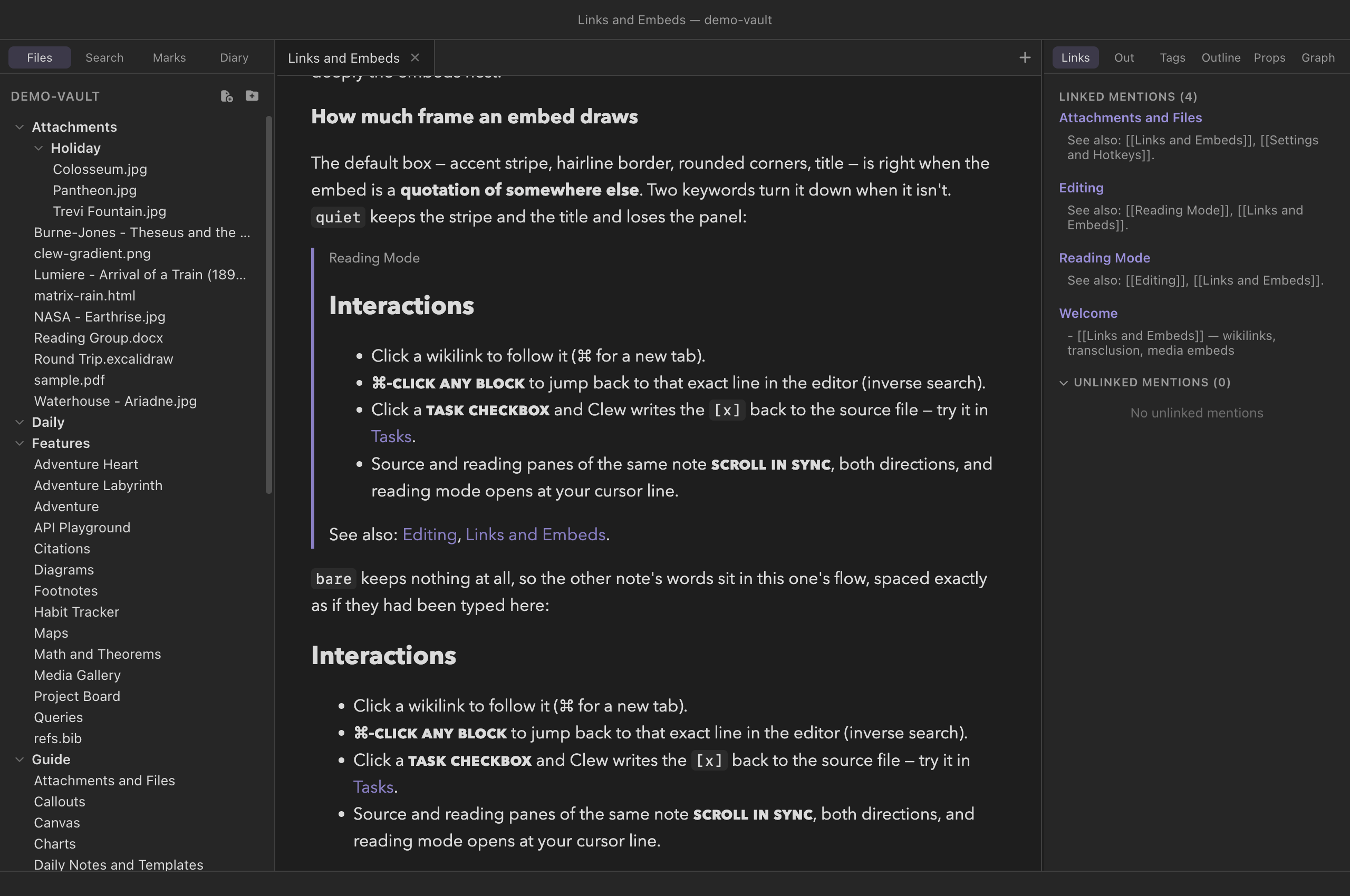Image resolution: width=1350 pixels, height=896 pixels.
Task: Open the Media Gallery note
Action: pos(77,676)
